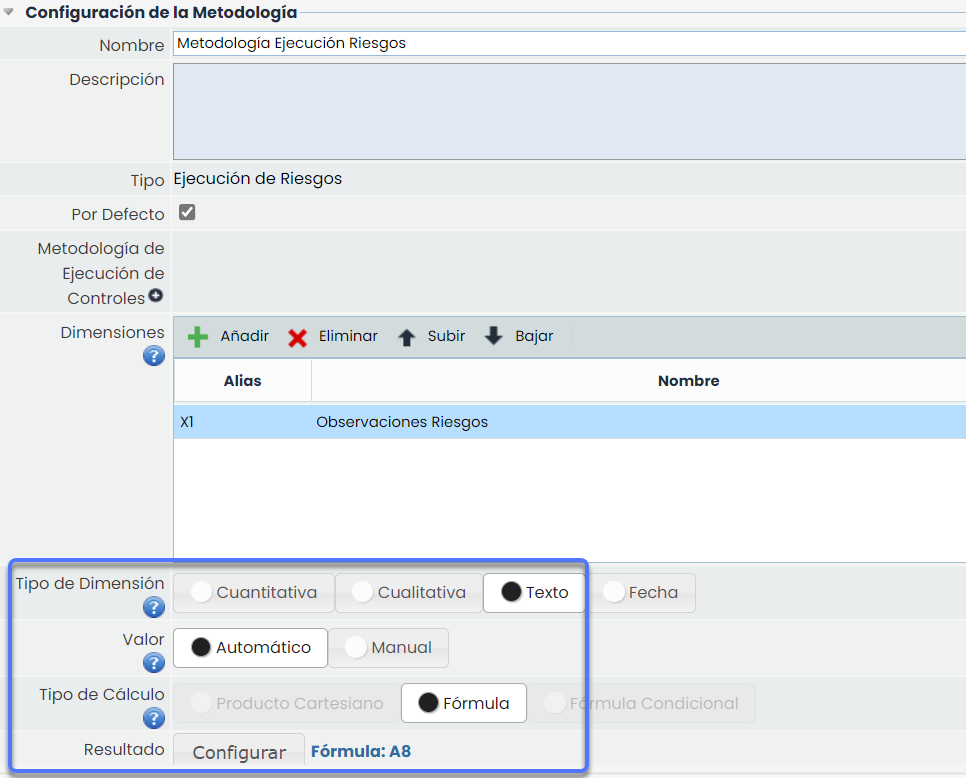966x778 pixels.
Task: Open help icon under Tipo de Dimensión
Action: (153, 607)
